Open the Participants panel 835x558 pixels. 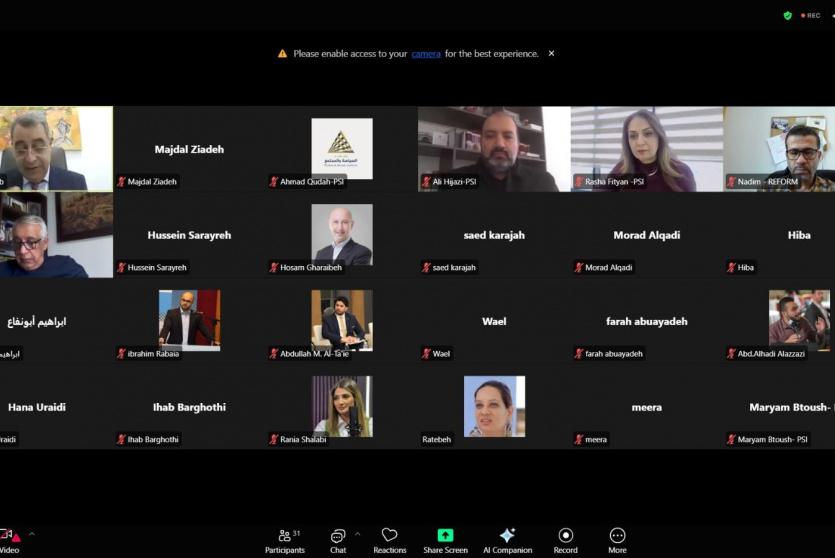point(285,540)
